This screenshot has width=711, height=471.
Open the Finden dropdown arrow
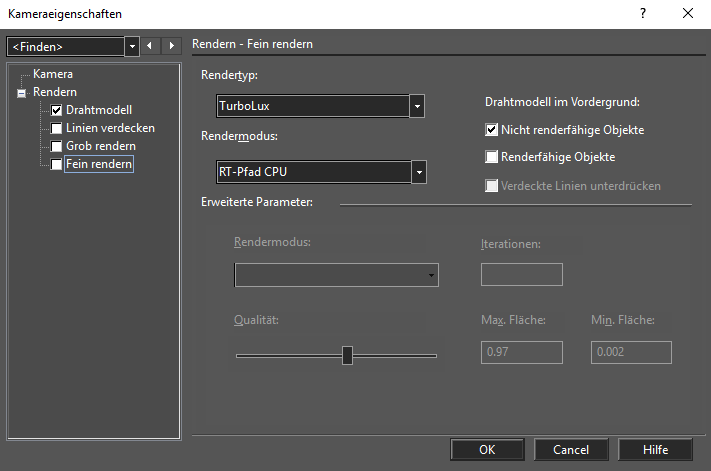(132, 46)
